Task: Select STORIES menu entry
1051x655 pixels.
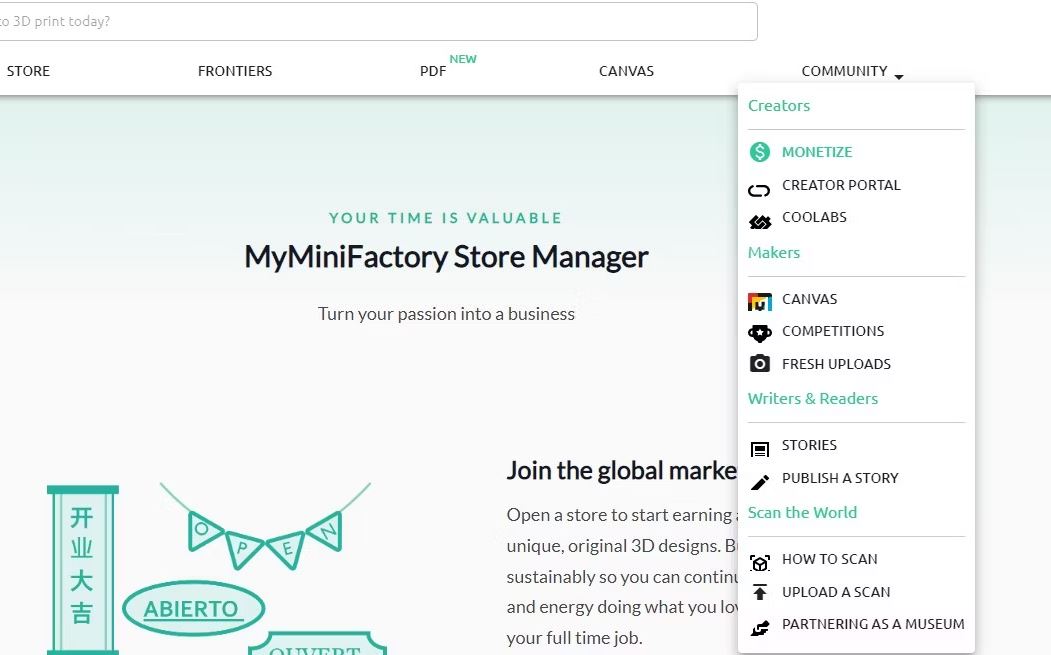Action: tap(809, 445)
